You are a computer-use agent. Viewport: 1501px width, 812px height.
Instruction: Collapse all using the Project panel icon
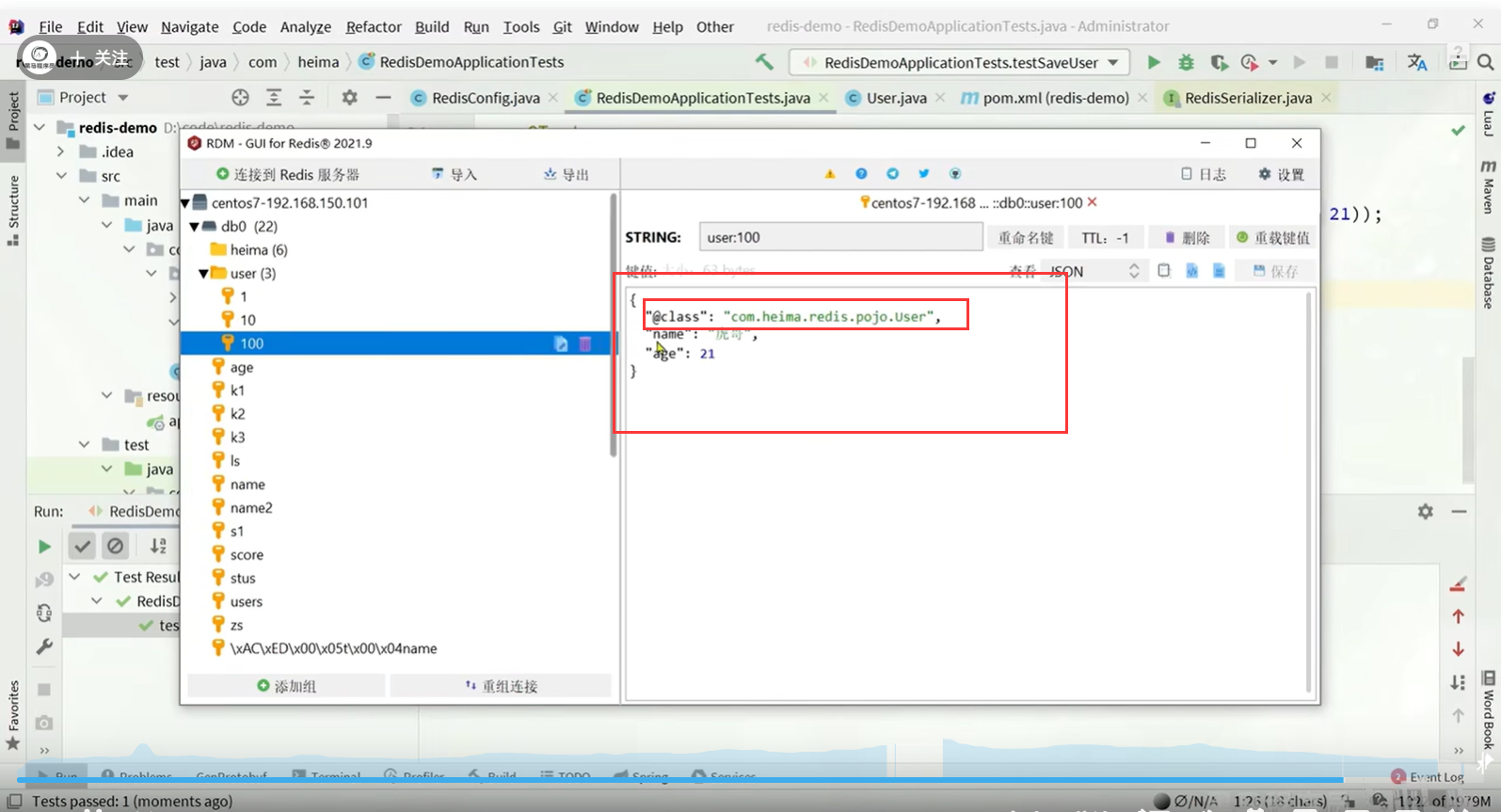pos(307,97)
